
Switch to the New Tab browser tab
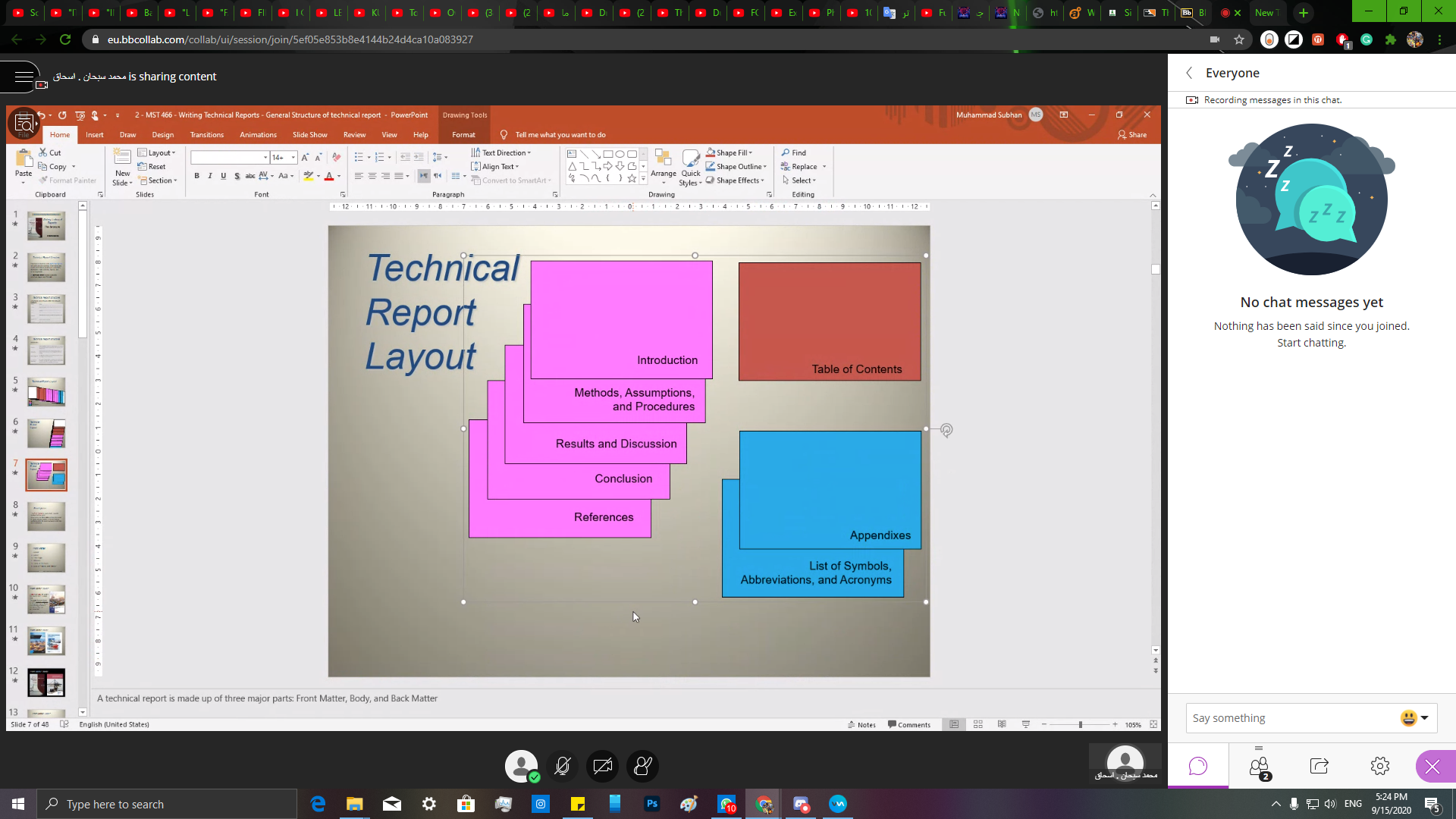1268,13
